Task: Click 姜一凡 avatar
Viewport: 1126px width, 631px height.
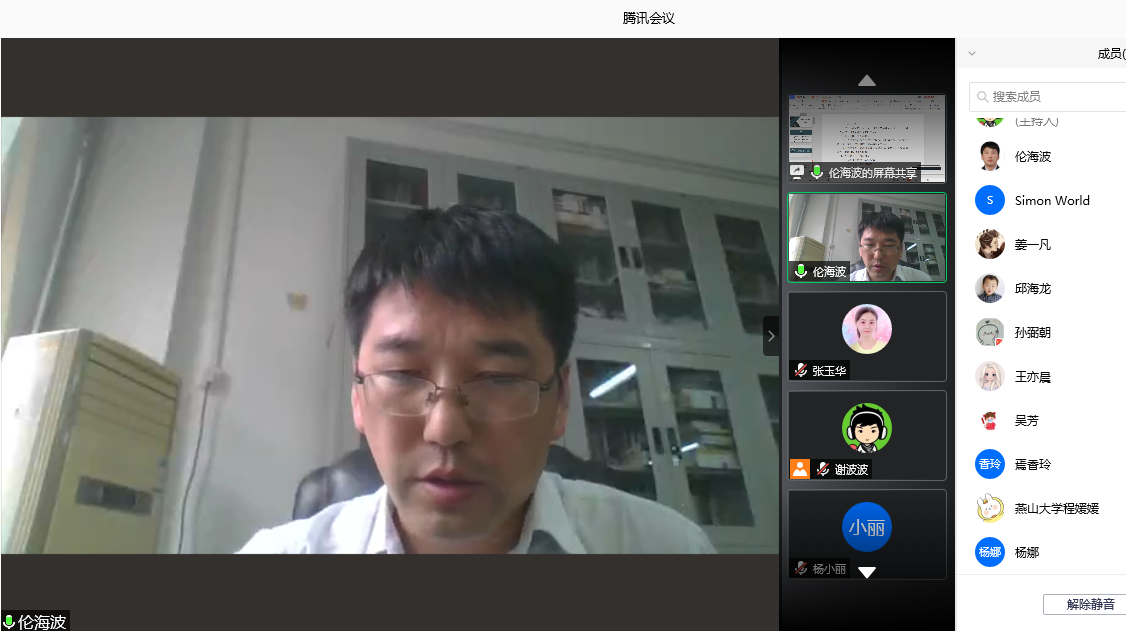Action: 990,245
